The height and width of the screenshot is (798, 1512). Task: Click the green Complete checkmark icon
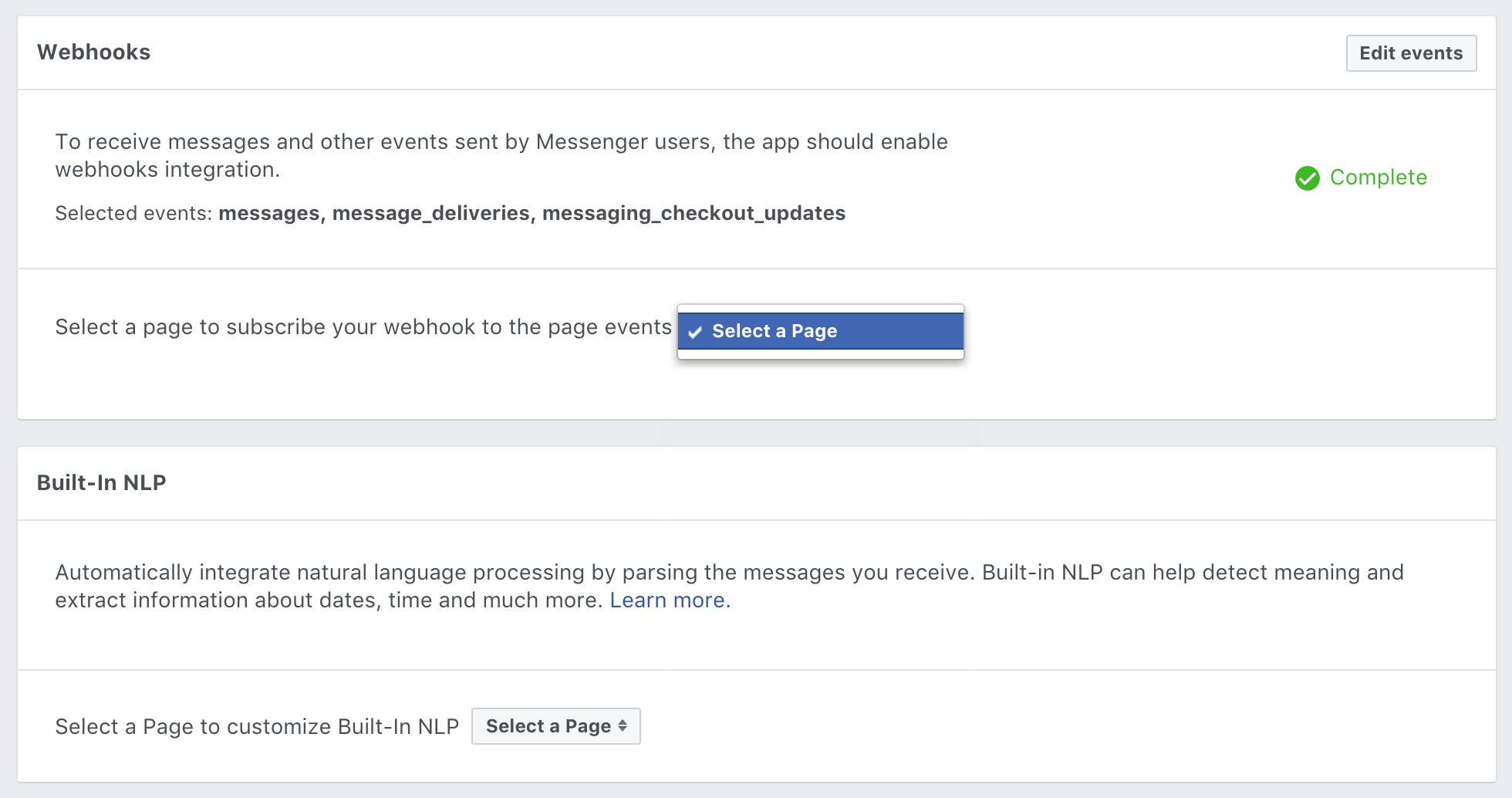click(x=1308, y=178)
